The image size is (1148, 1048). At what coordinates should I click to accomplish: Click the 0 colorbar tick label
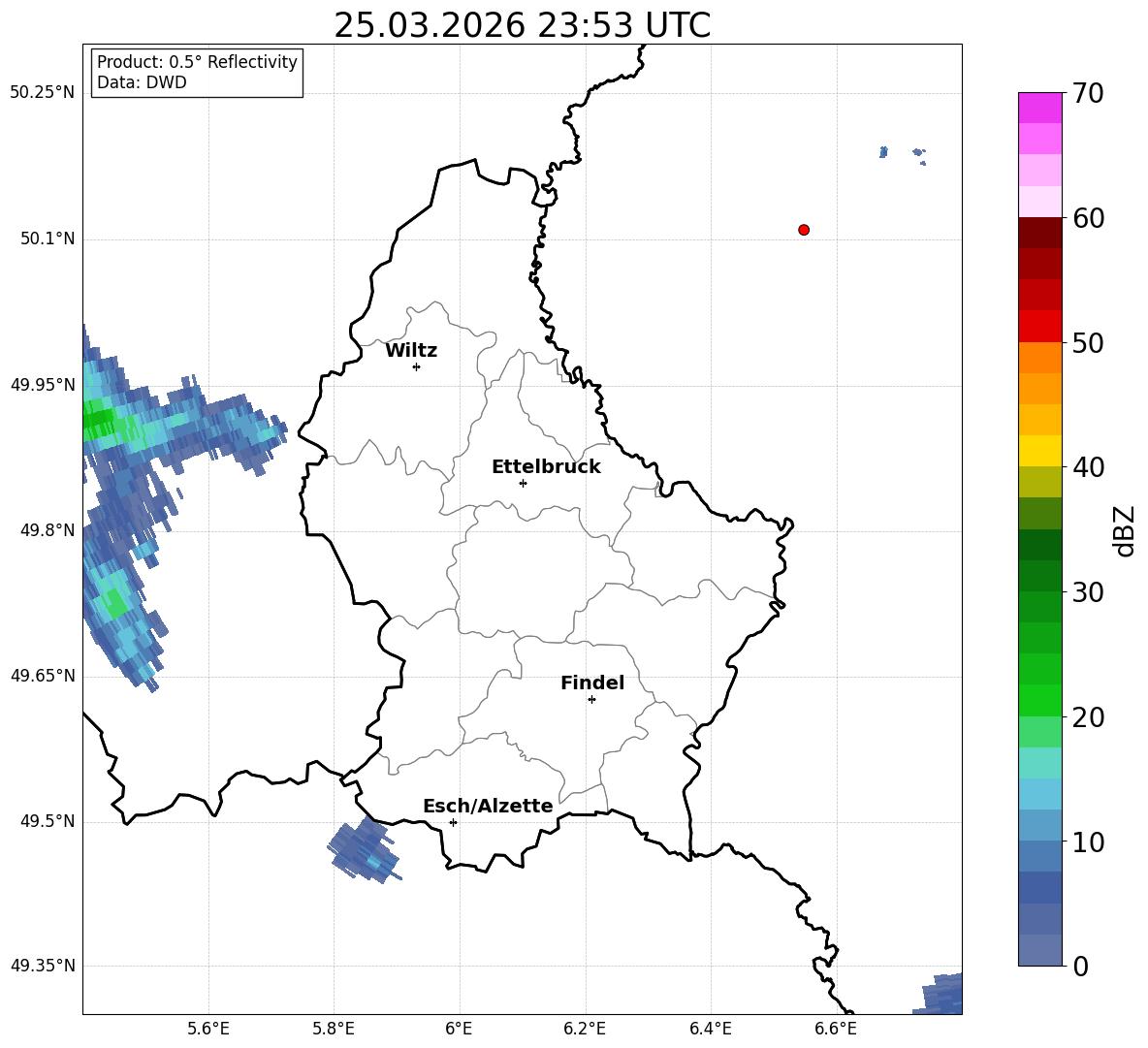click(1080, 966)
